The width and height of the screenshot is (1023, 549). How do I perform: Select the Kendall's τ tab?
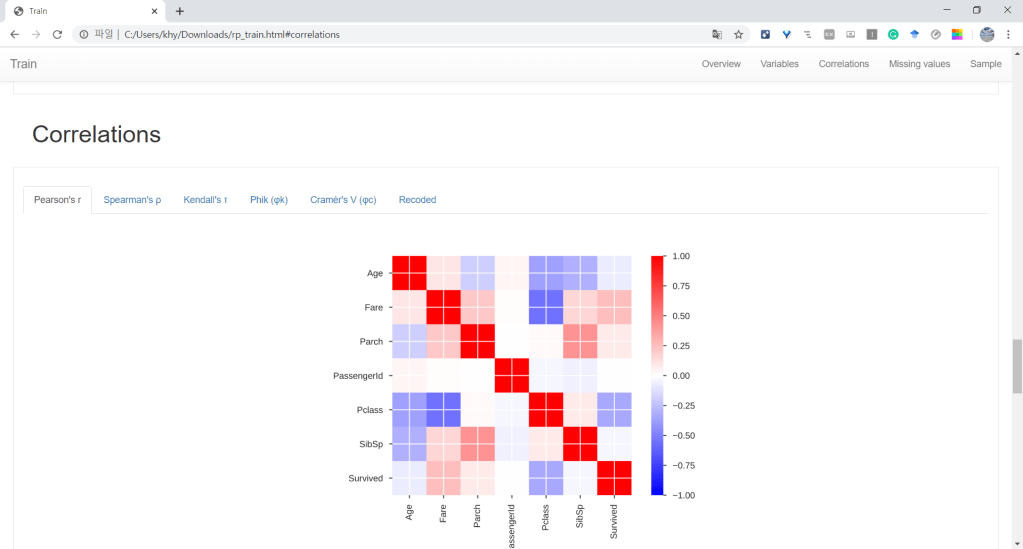coord(205,200)
